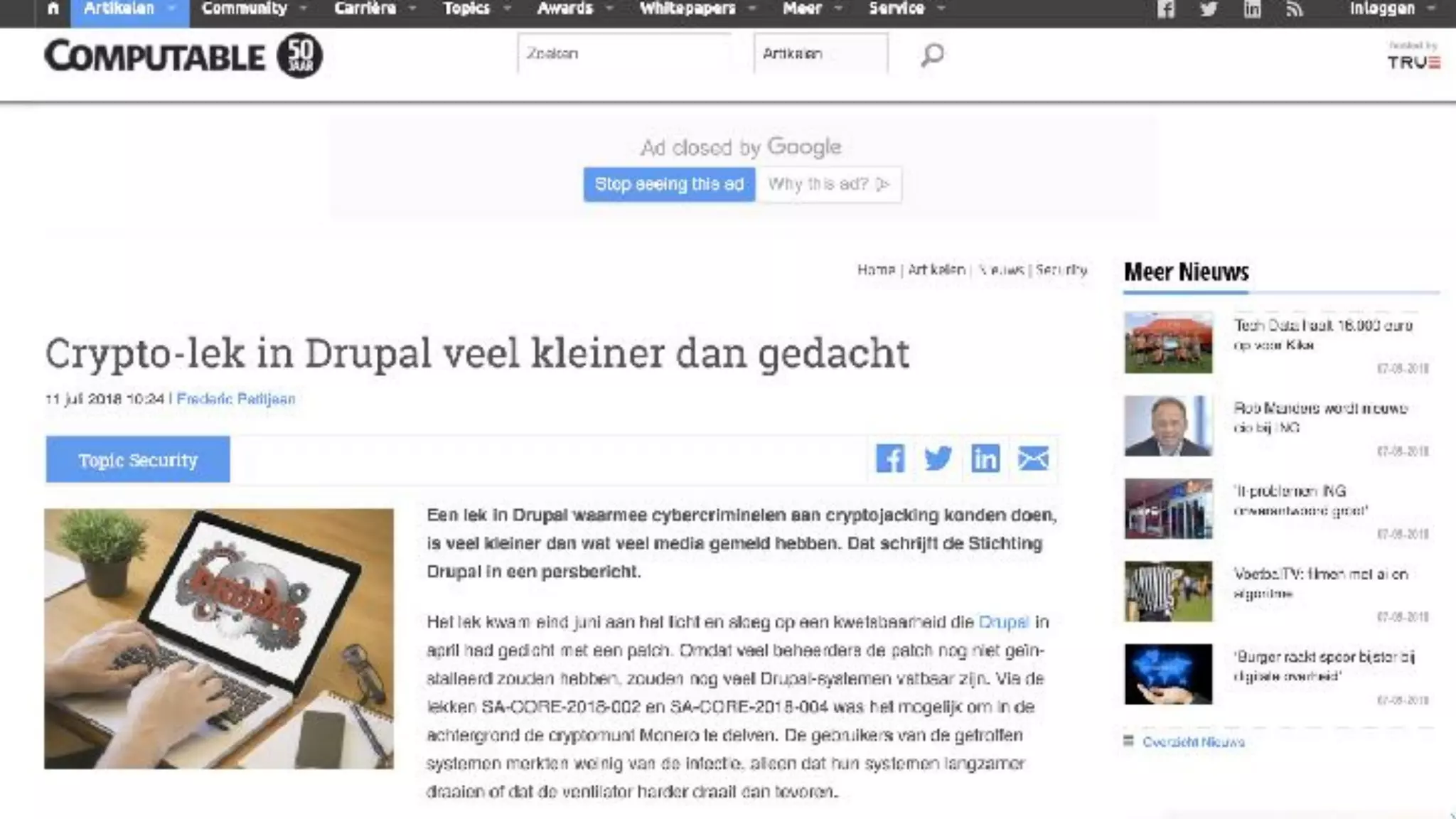Share article on Twitter
Screen dimensions: 1456x819
938,459
